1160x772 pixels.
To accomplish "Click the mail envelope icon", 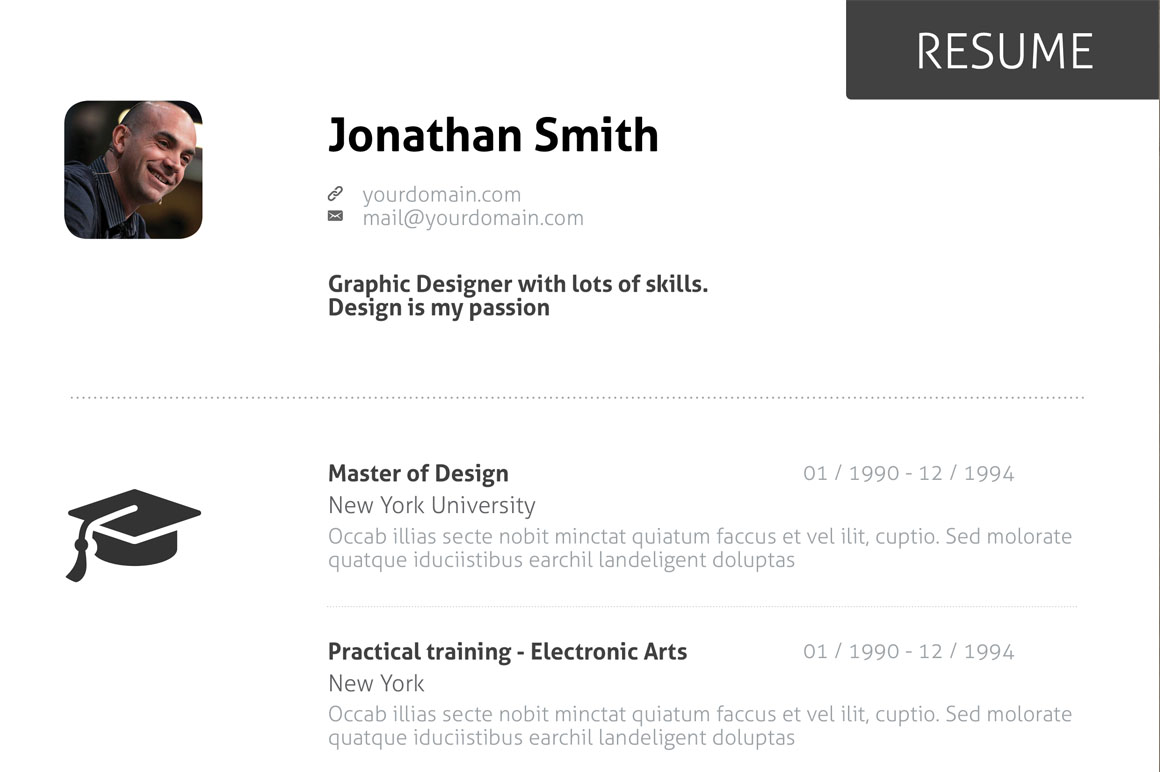I will [x=335, y=216].
